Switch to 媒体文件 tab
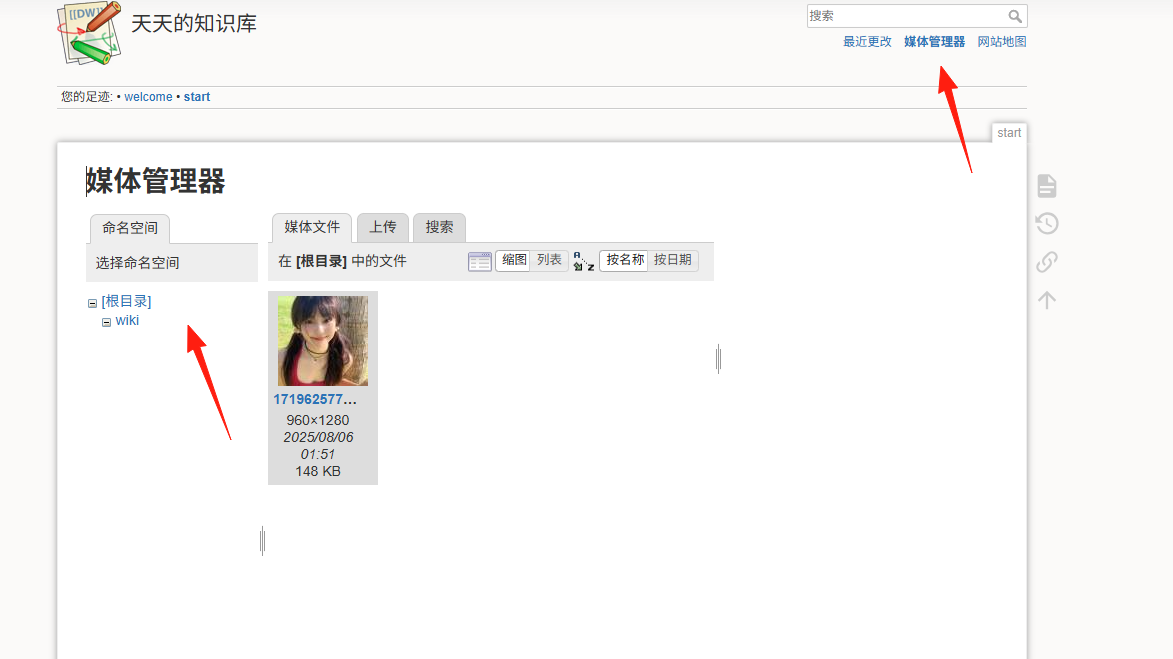Screen dimensions: 1173x659 (312, 227)
